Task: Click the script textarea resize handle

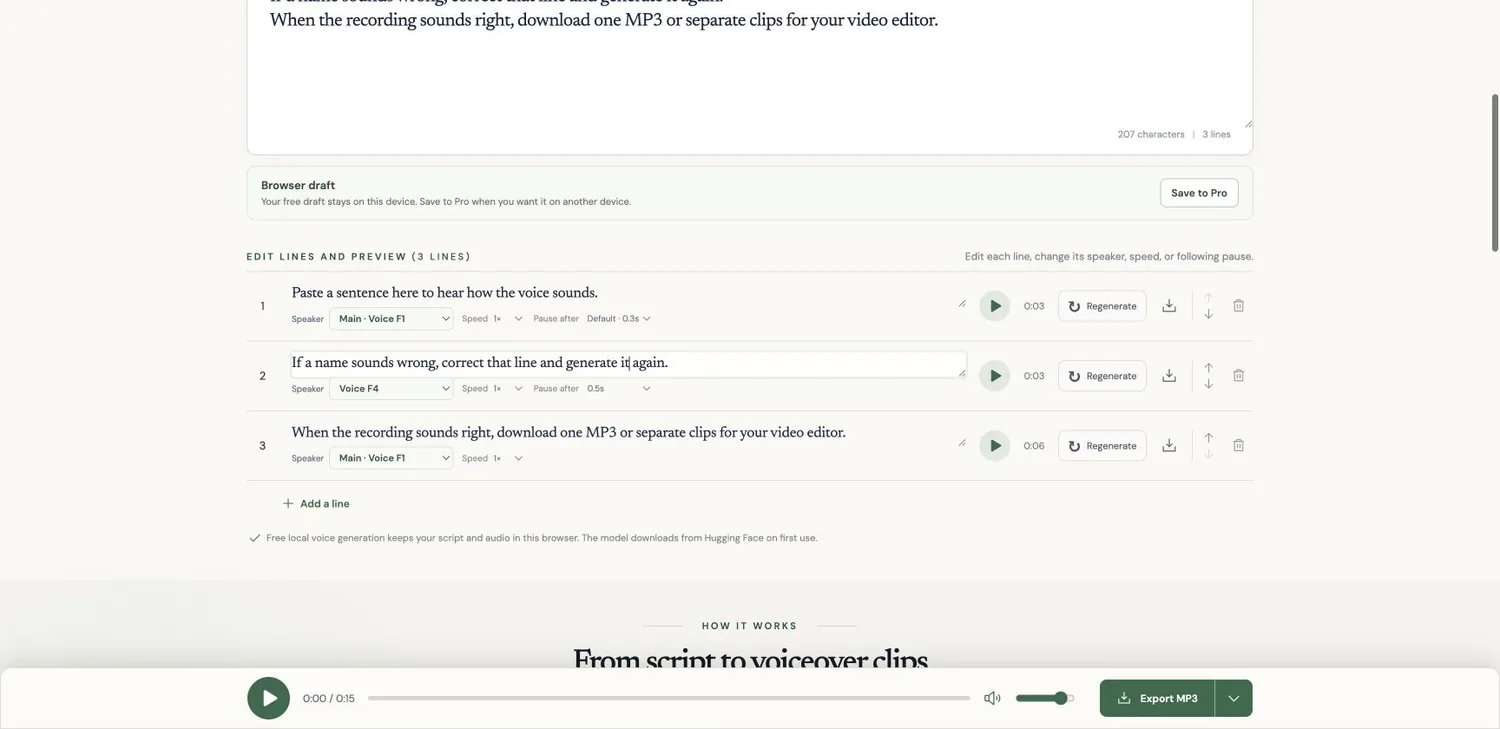Action: [1247, 123]
